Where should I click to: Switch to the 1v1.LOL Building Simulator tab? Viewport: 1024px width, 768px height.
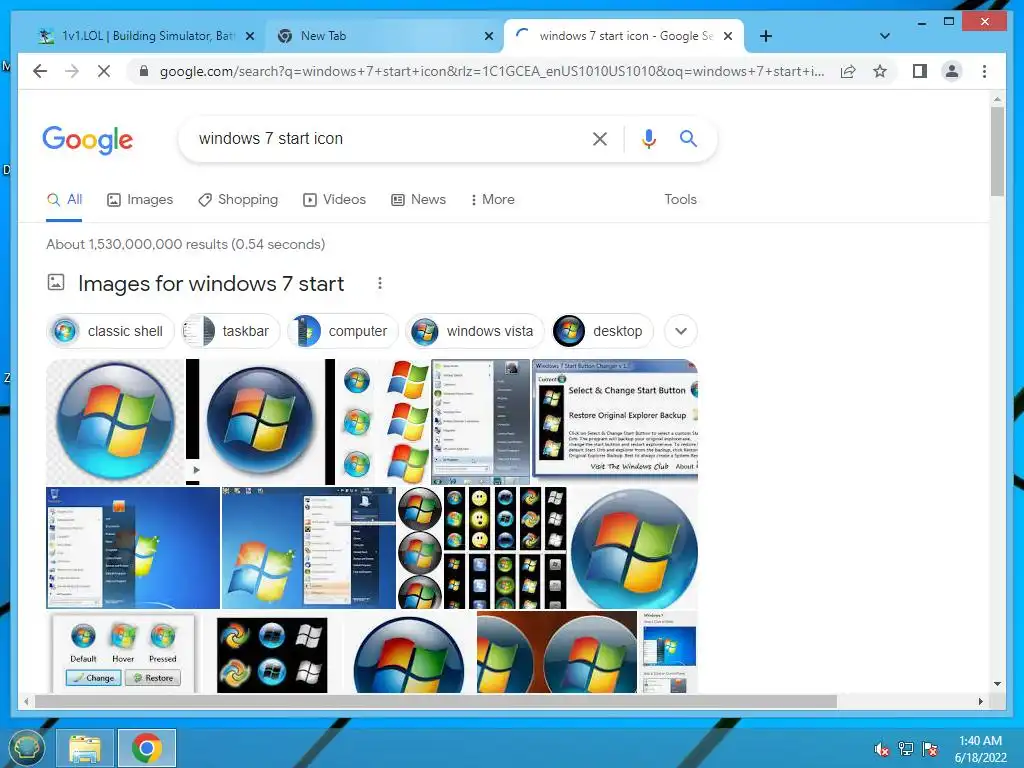pyautogui.click(x=146, y=37)
